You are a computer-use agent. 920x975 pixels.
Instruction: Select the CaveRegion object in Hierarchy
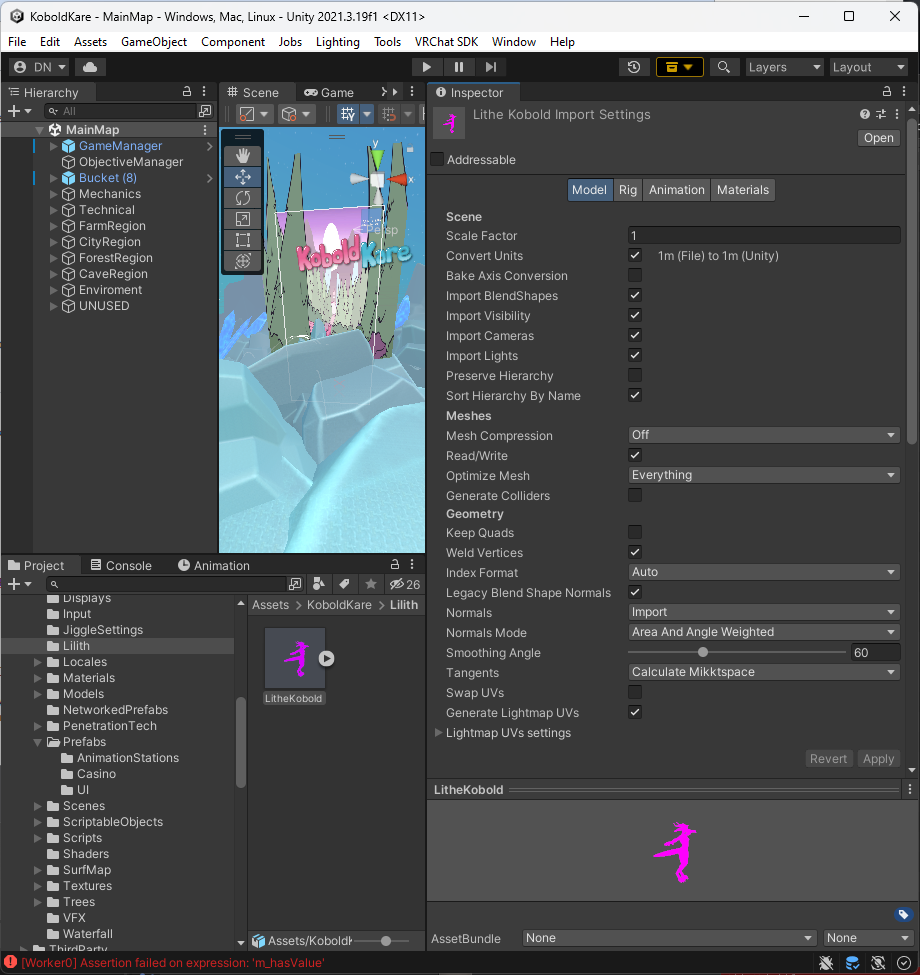point(113,274)
